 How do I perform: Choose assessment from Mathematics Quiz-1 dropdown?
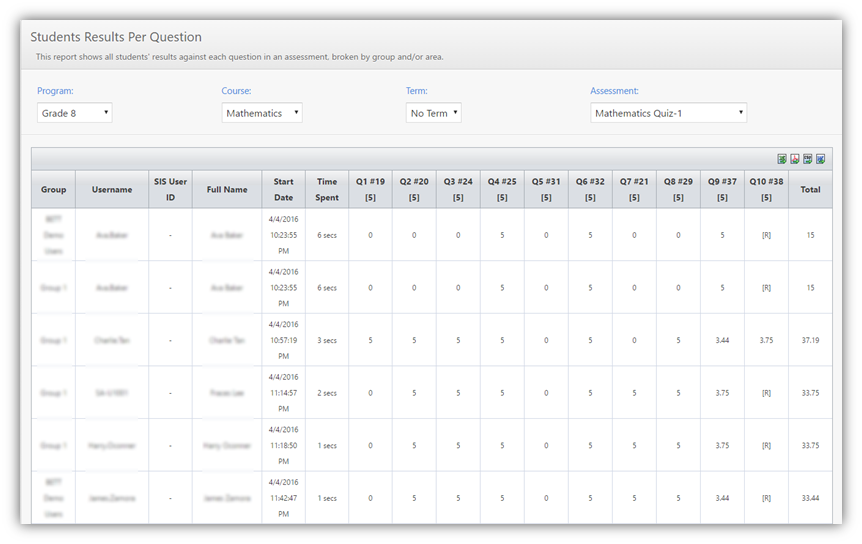click(x=668, y=113)
